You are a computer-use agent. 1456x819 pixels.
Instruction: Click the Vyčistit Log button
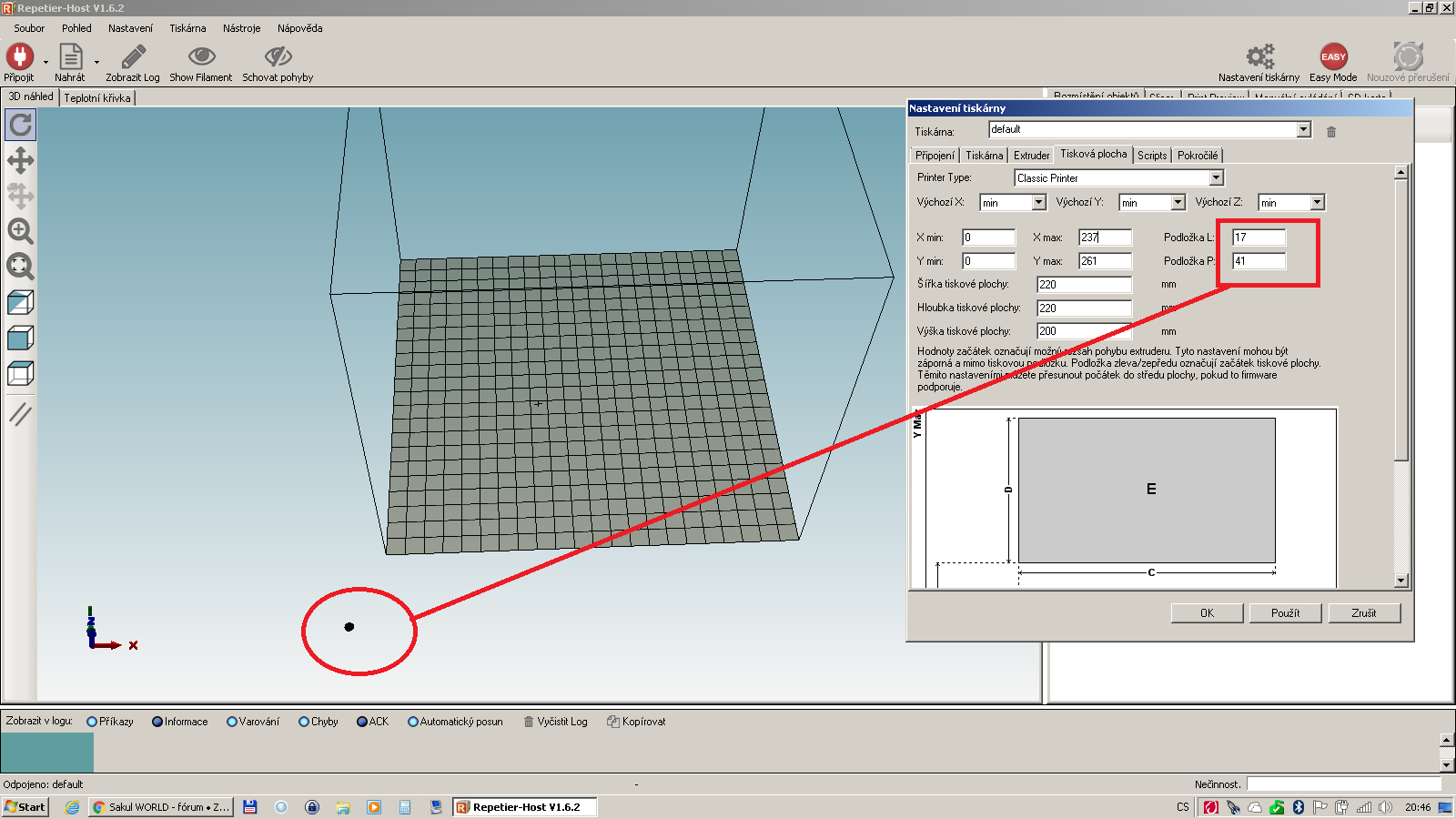pyautogui.click(x=555, y=722)
